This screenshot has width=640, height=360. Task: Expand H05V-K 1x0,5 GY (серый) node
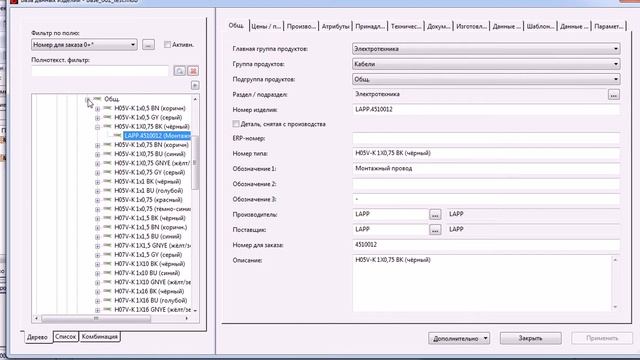(x=98, y=118)
